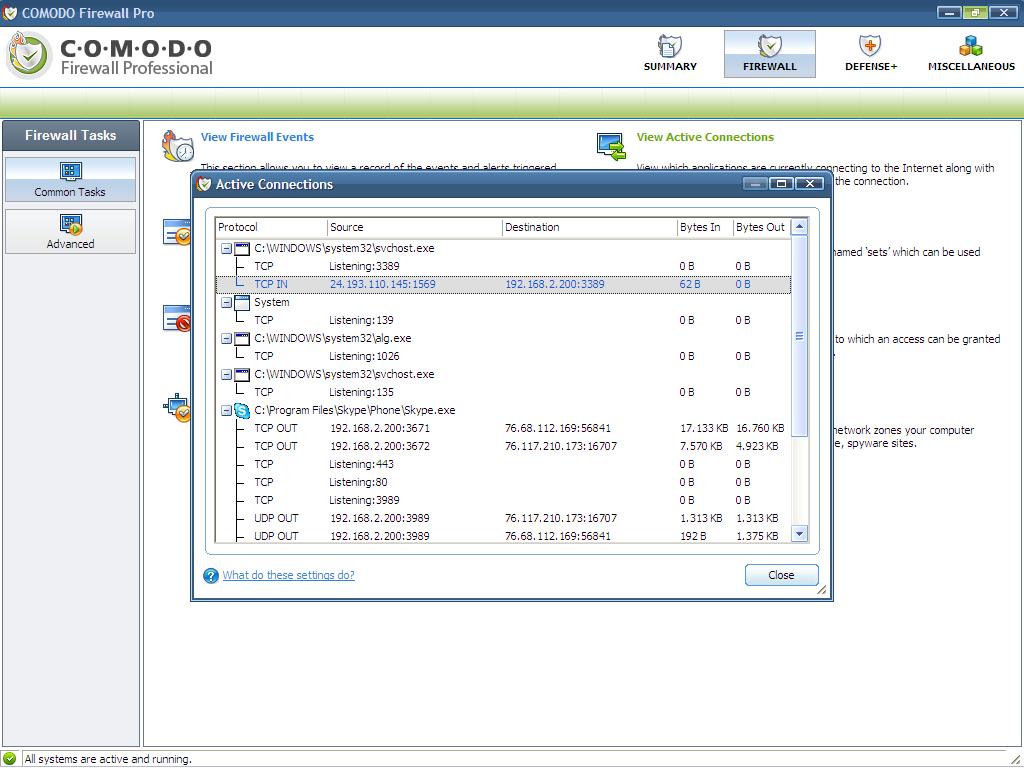Sort by the Source column header
This screenshot has height=768, width=1024.
pos(415,227)
